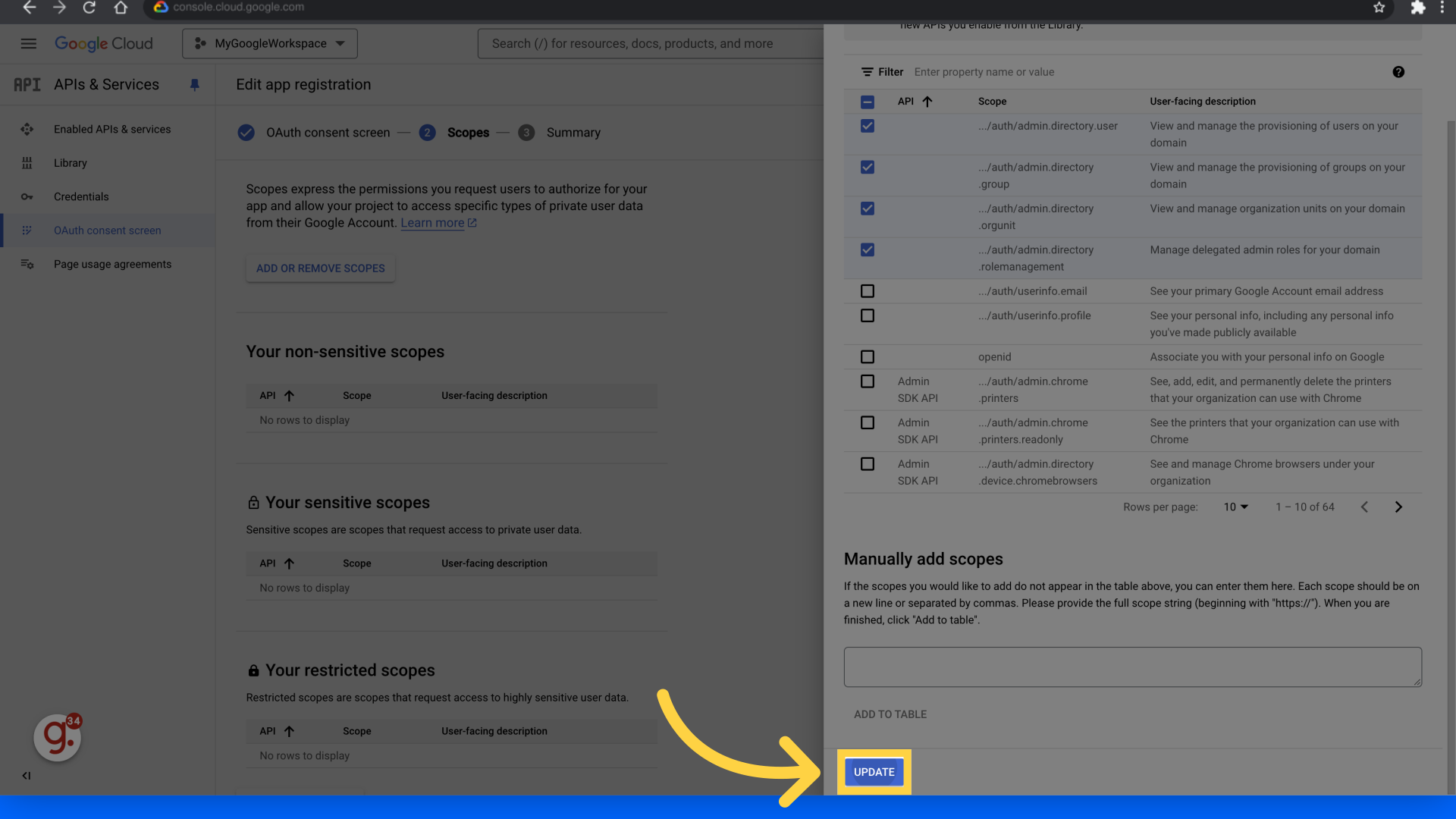Go to the Summary step
Image resolution: width=1456 pixels, height=819 pixels.
click(560, 133)
